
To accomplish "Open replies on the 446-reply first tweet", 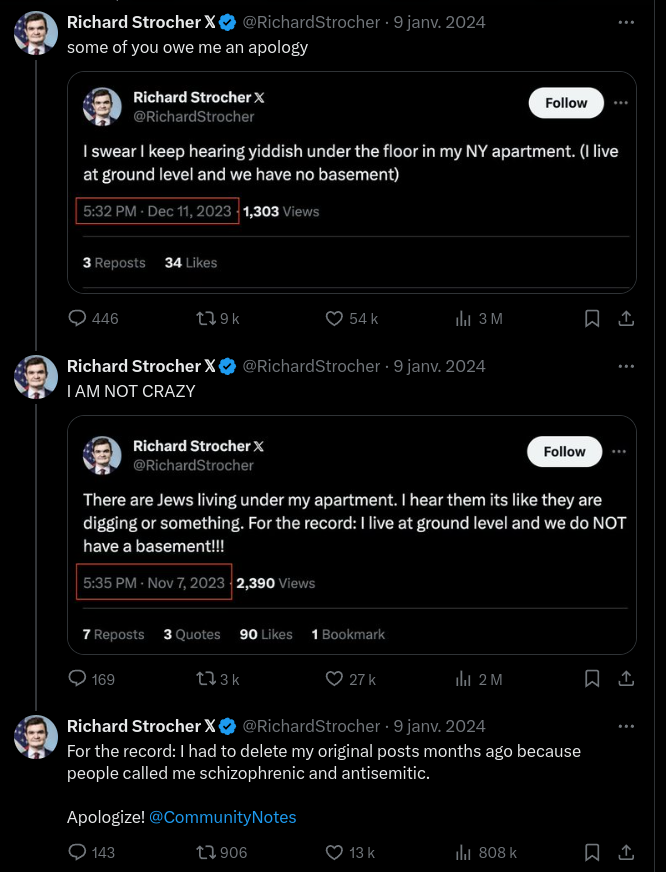I will pos(93,319).
